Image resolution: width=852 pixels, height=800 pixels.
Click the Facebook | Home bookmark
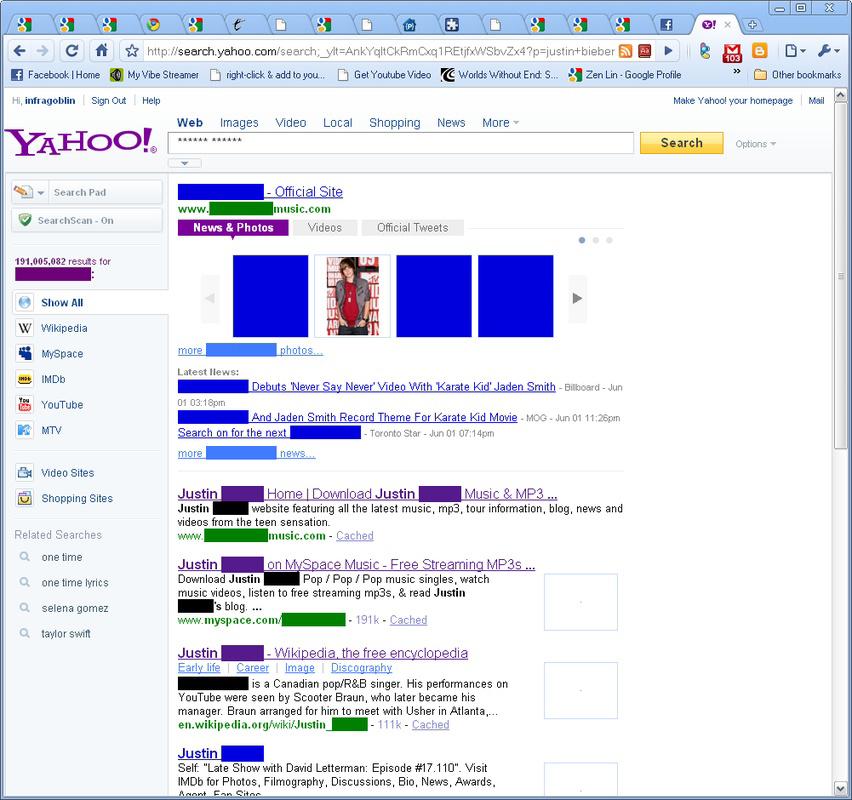click(55, 74)
